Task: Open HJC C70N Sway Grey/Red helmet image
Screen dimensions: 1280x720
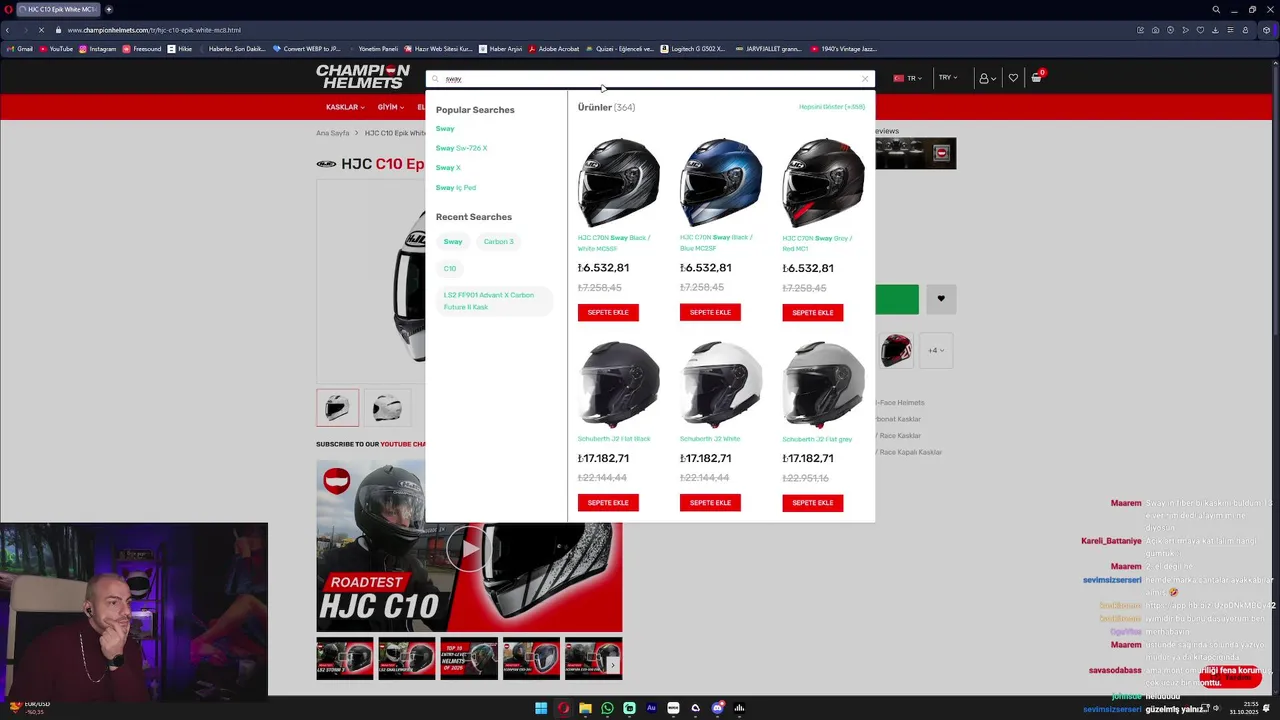Action: click(x=823, y=182)
